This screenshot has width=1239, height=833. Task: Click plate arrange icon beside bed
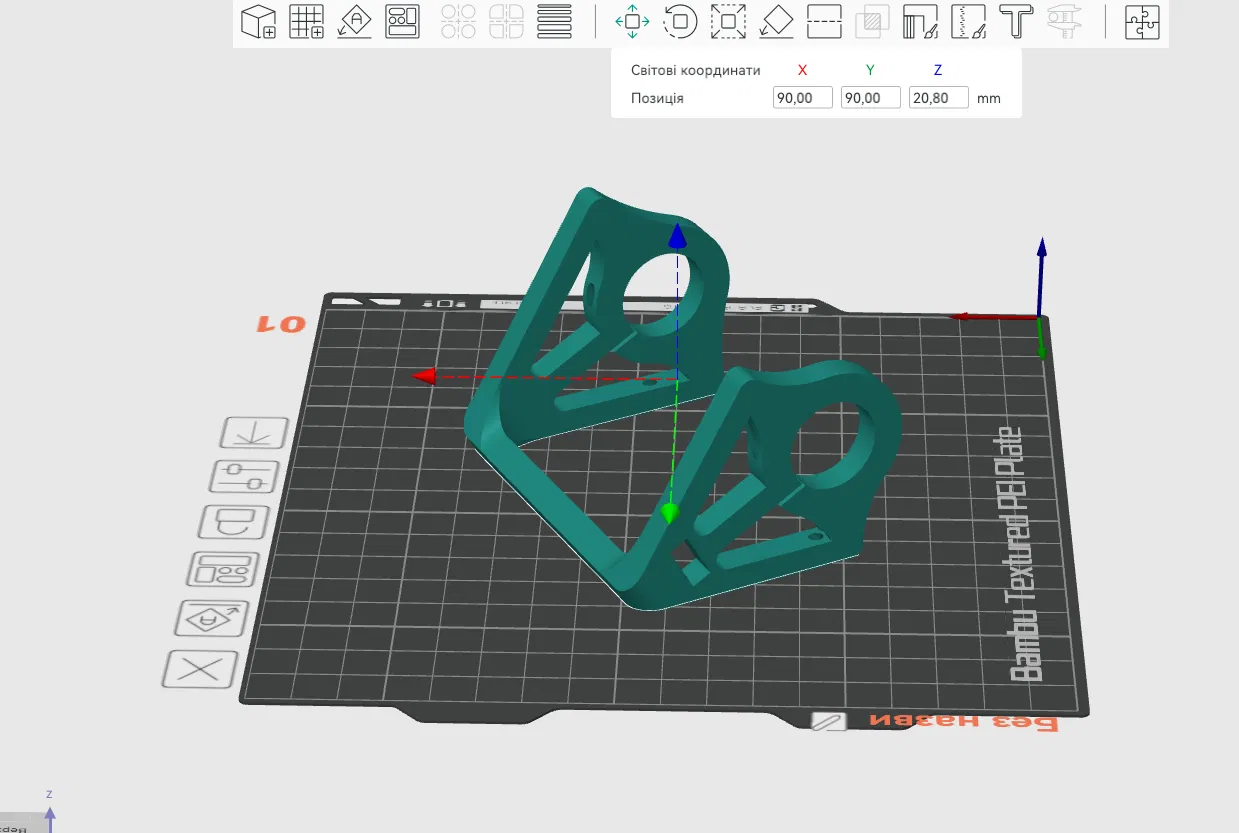pos(222,570)
